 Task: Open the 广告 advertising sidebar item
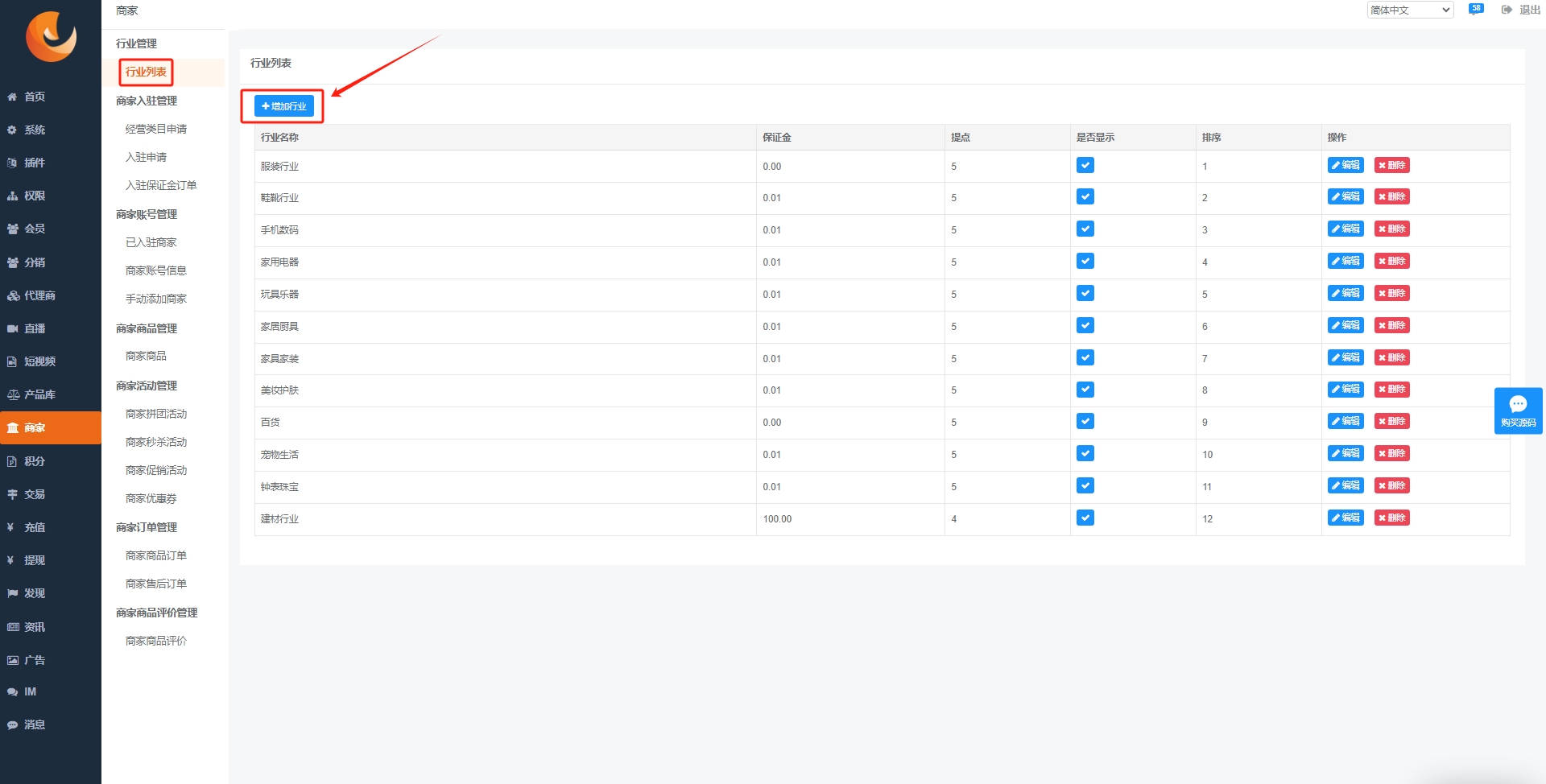[x=50, y=660]
